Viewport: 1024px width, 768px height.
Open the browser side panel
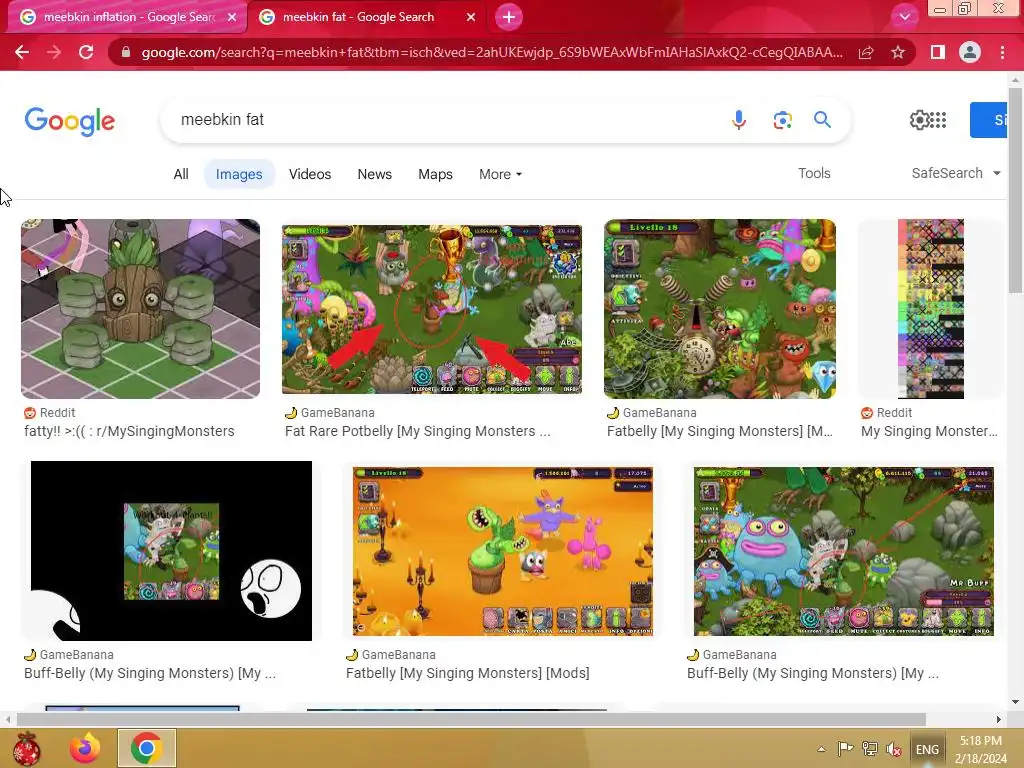pos(938,52)
